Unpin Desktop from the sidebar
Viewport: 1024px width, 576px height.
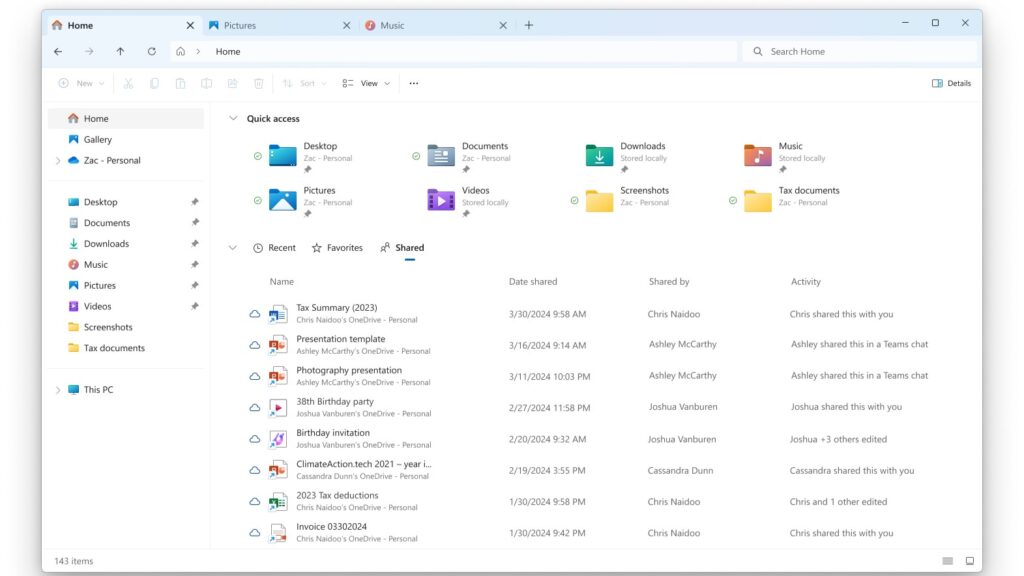pyautogui.click(x=195, y=202)
